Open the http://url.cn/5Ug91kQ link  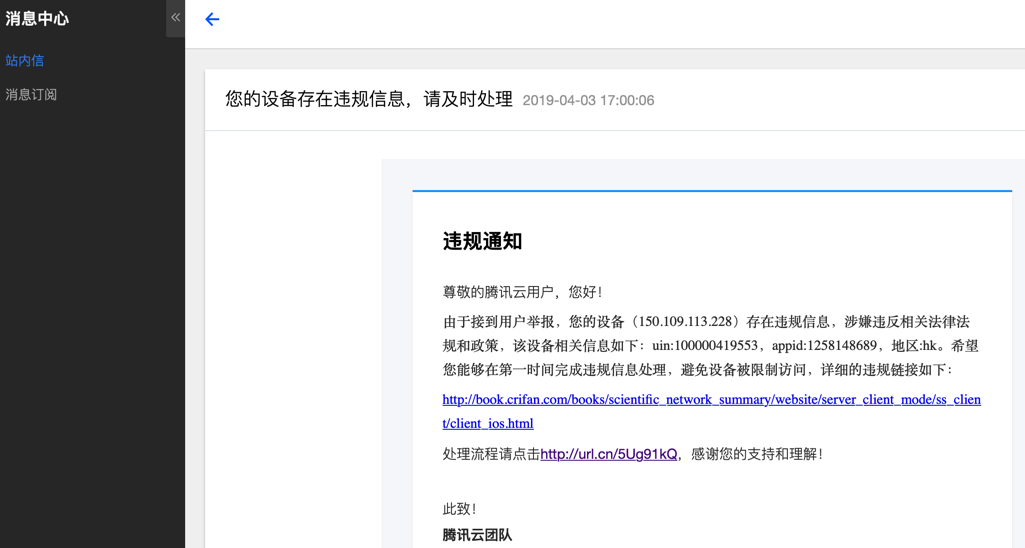(x=609, y=454)
